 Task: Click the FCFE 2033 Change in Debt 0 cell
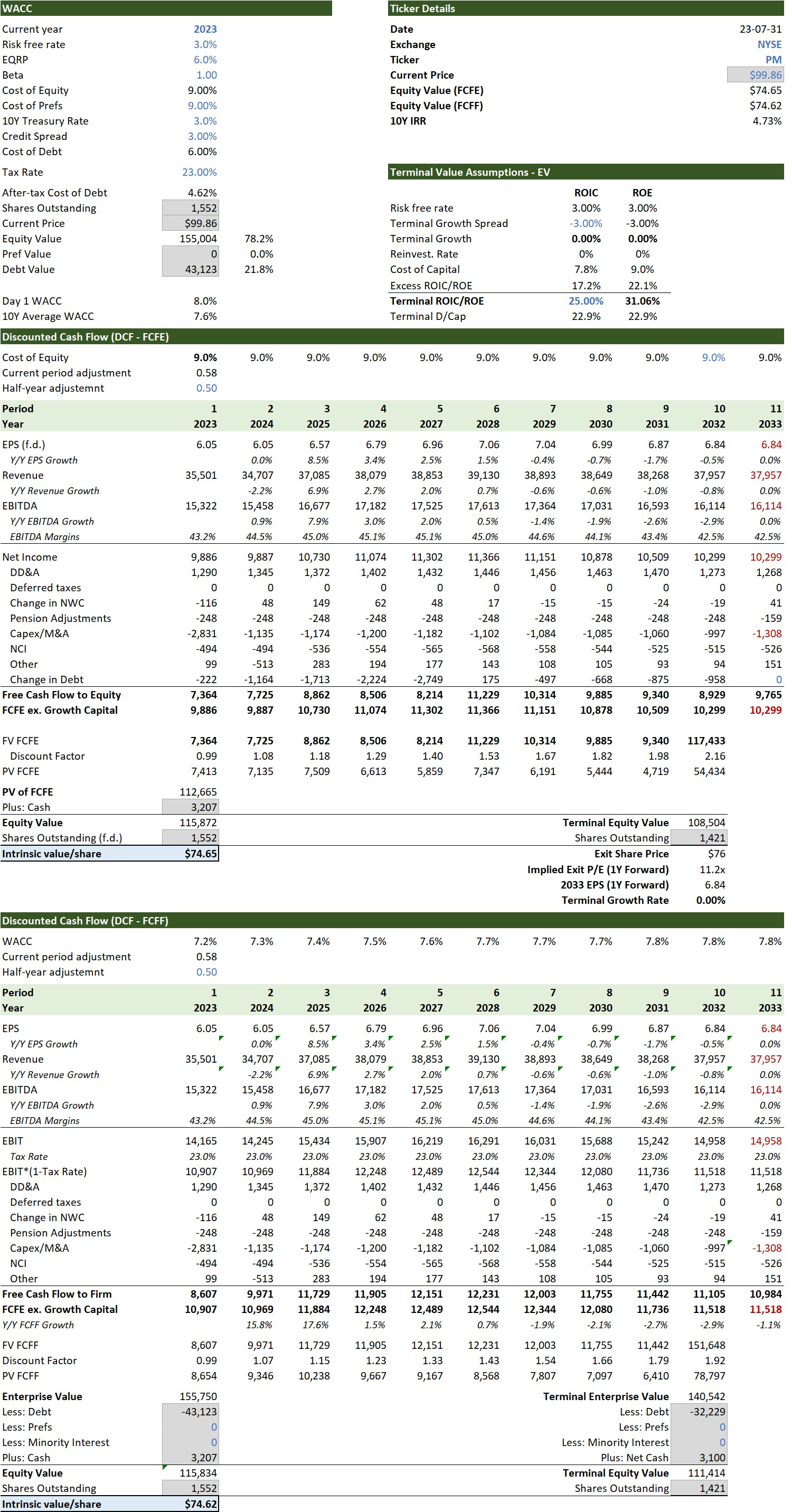point(778,679)
